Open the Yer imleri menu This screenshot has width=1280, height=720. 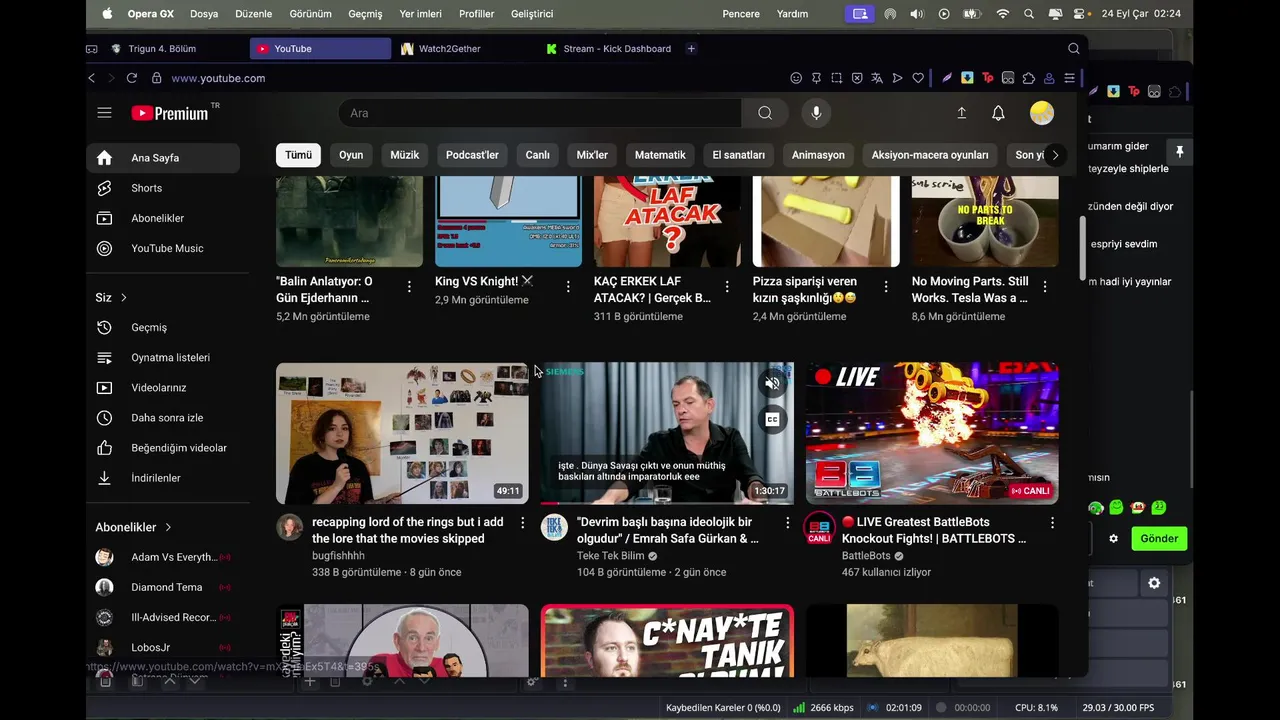420,14
